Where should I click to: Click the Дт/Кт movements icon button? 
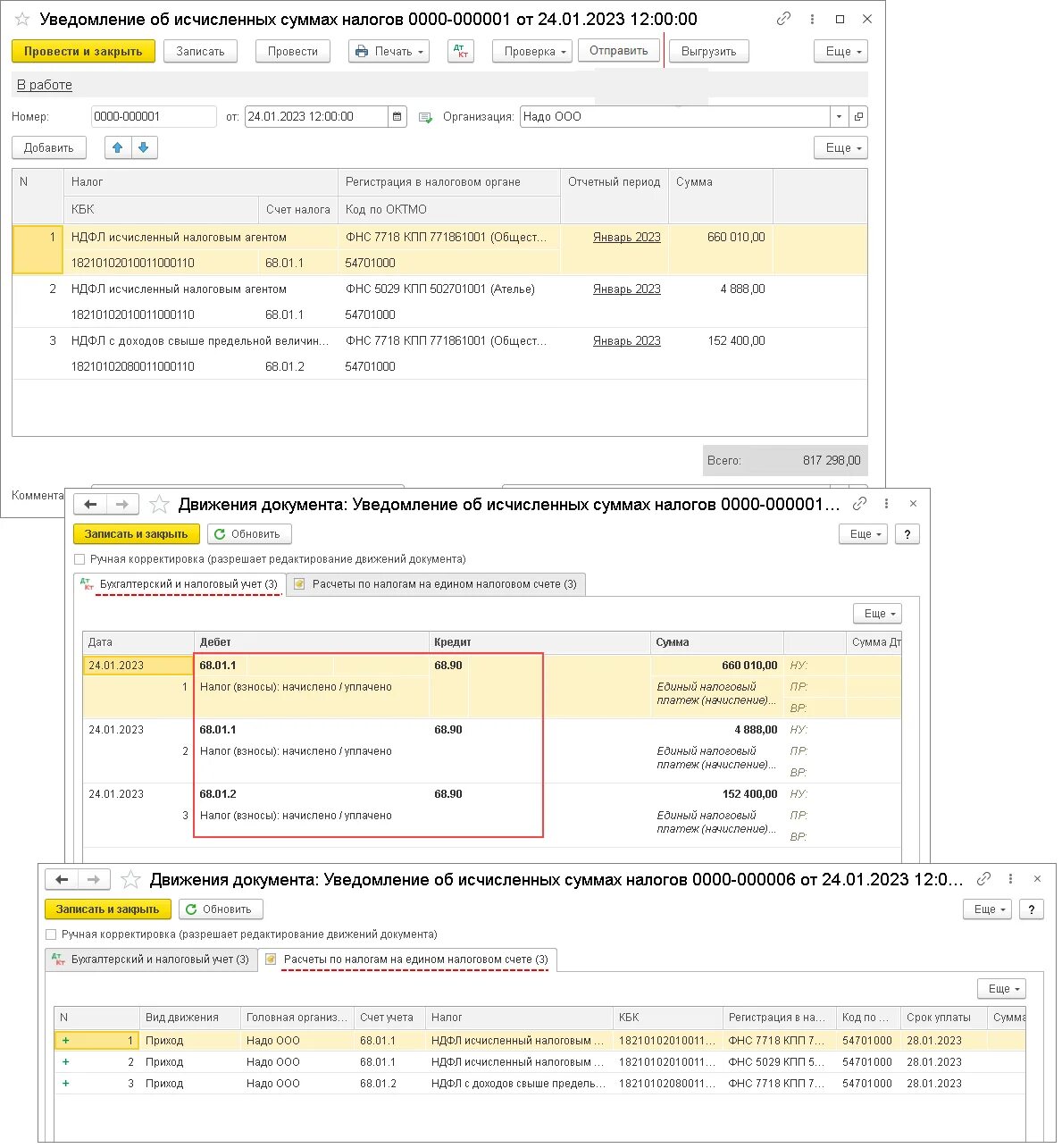(x=461, y=52)
